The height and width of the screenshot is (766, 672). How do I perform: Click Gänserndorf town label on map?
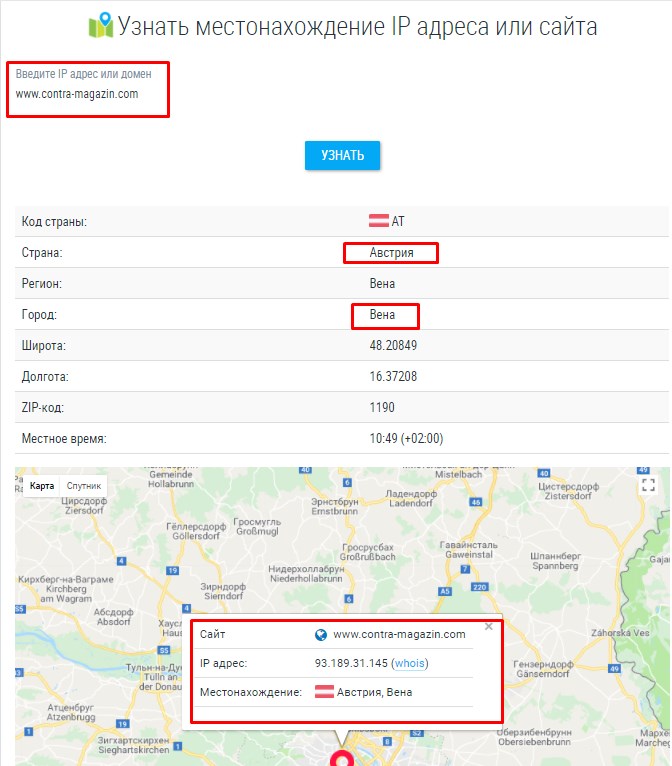543,674
